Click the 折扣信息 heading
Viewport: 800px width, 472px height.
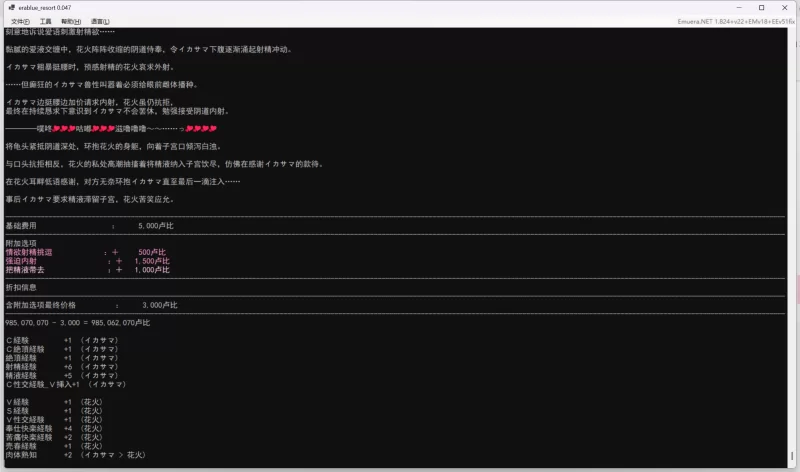click(21, 287)
